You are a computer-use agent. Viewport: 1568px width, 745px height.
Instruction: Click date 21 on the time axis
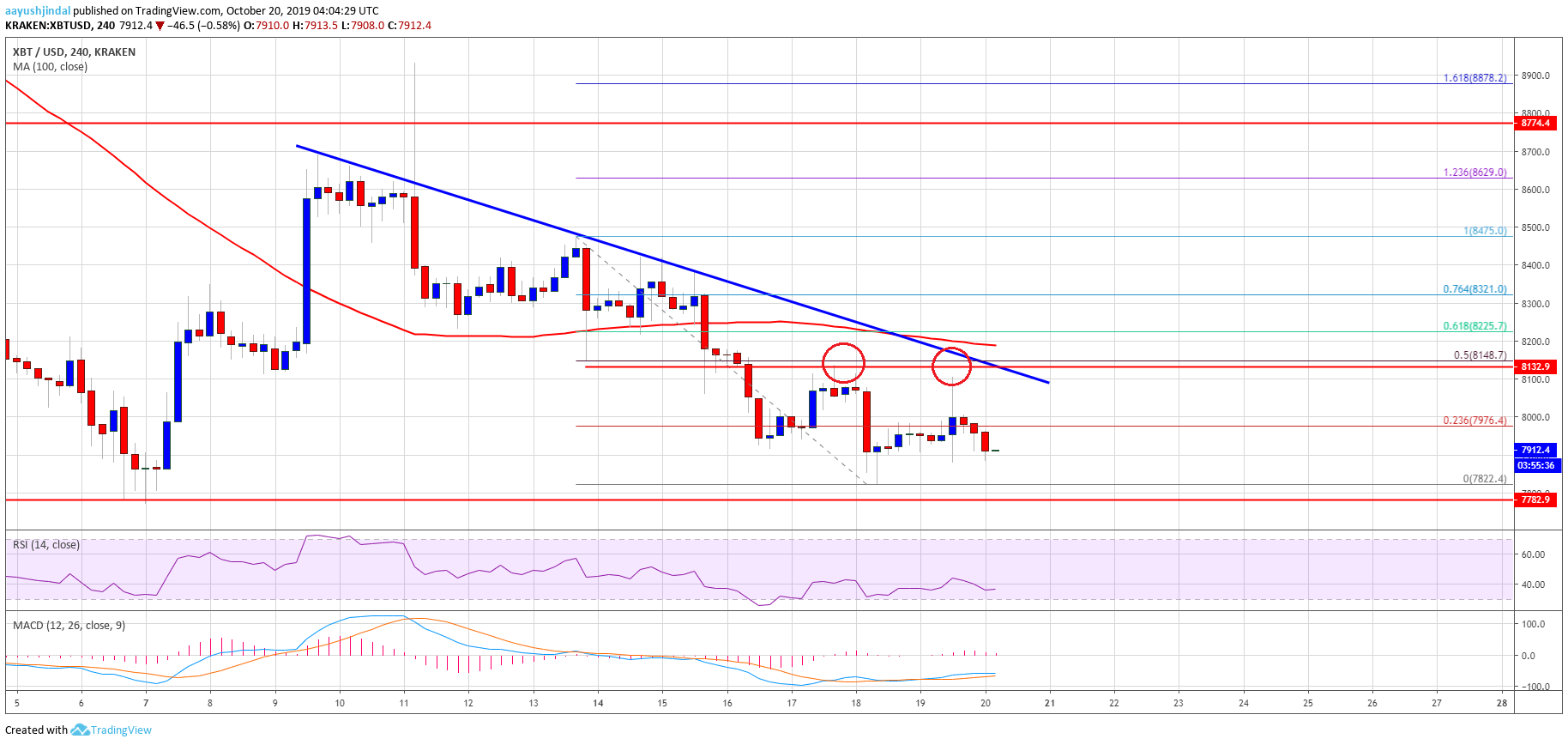tap(1050, 704)
